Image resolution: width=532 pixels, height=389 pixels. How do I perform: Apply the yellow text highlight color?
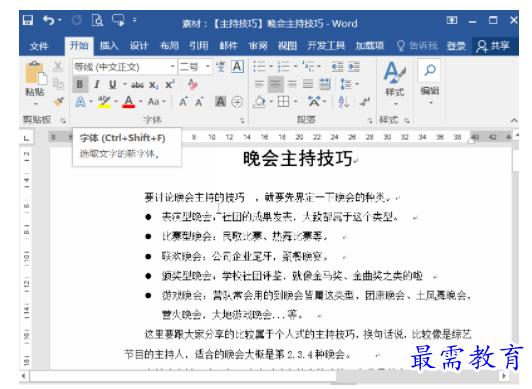(x=104, y=101)
